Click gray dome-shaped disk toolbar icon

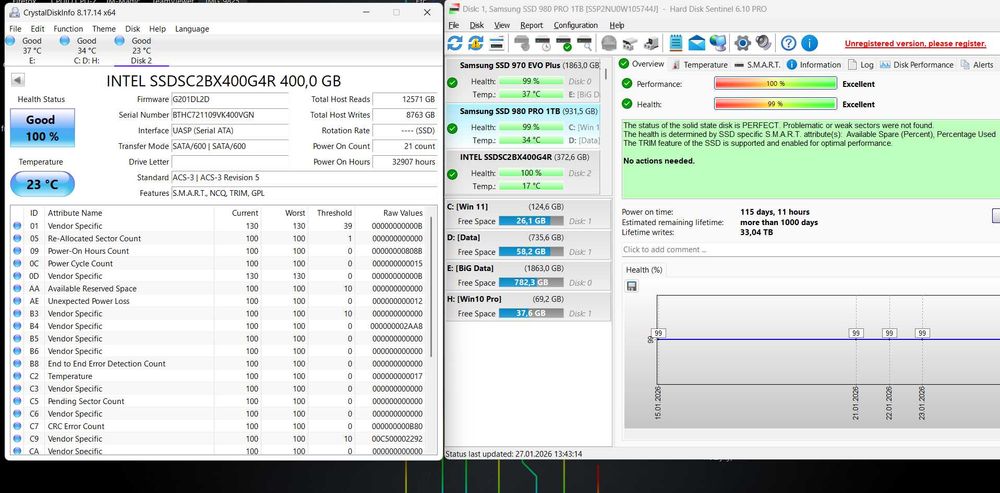[609, 43]
